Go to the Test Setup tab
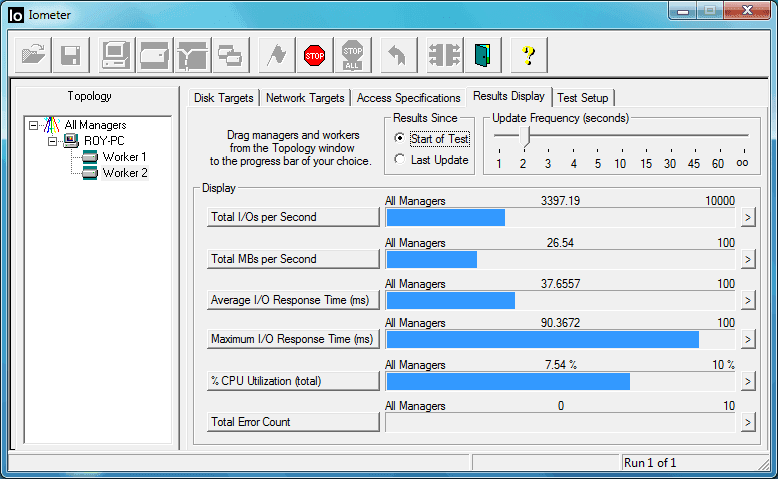778x479 pixels. pos(583,98)
